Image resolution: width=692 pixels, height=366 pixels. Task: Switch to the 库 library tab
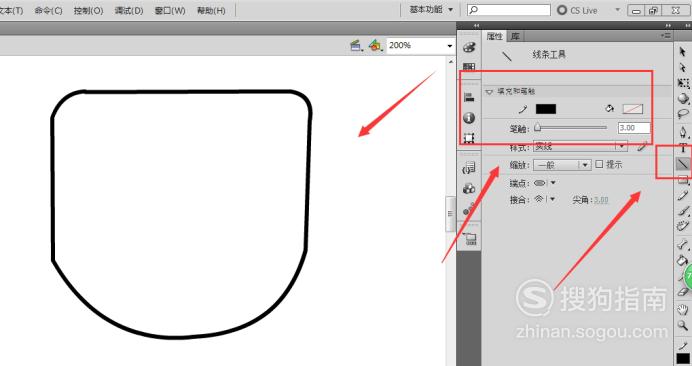515,36
